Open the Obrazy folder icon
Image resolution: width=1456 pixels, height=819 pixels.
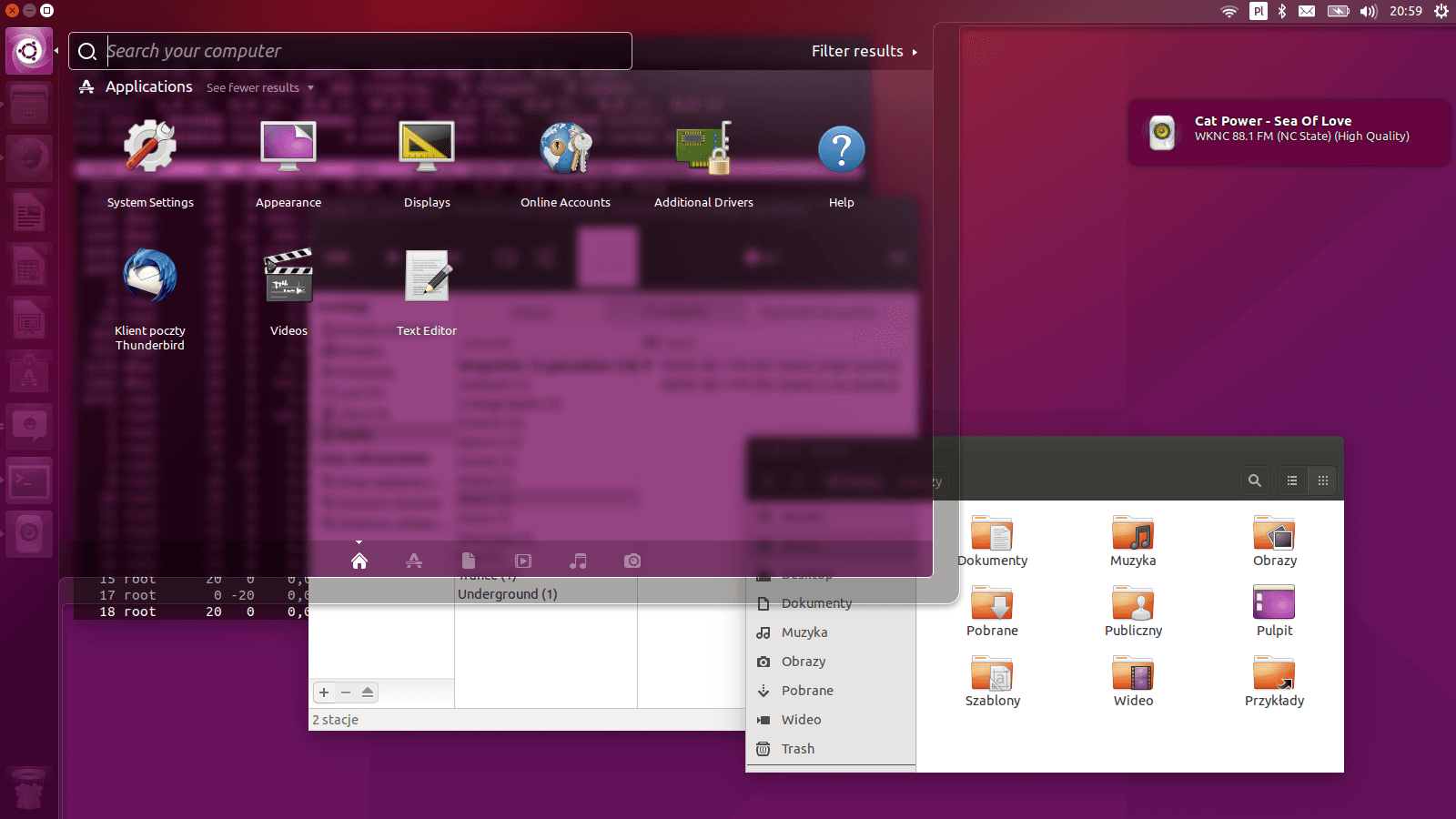[x=1275, y=542]
